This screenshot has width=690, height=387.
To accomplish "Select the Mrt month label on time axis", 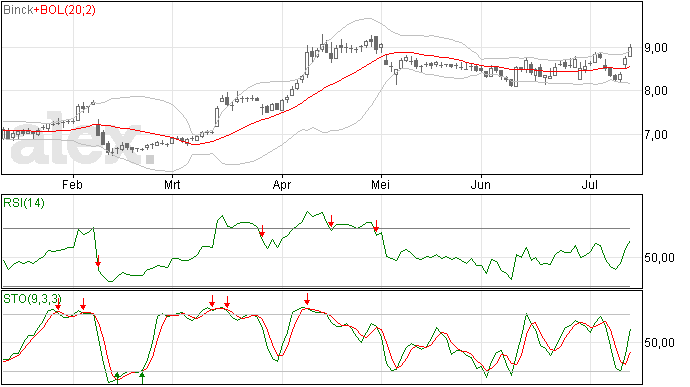I will [172, 184].
